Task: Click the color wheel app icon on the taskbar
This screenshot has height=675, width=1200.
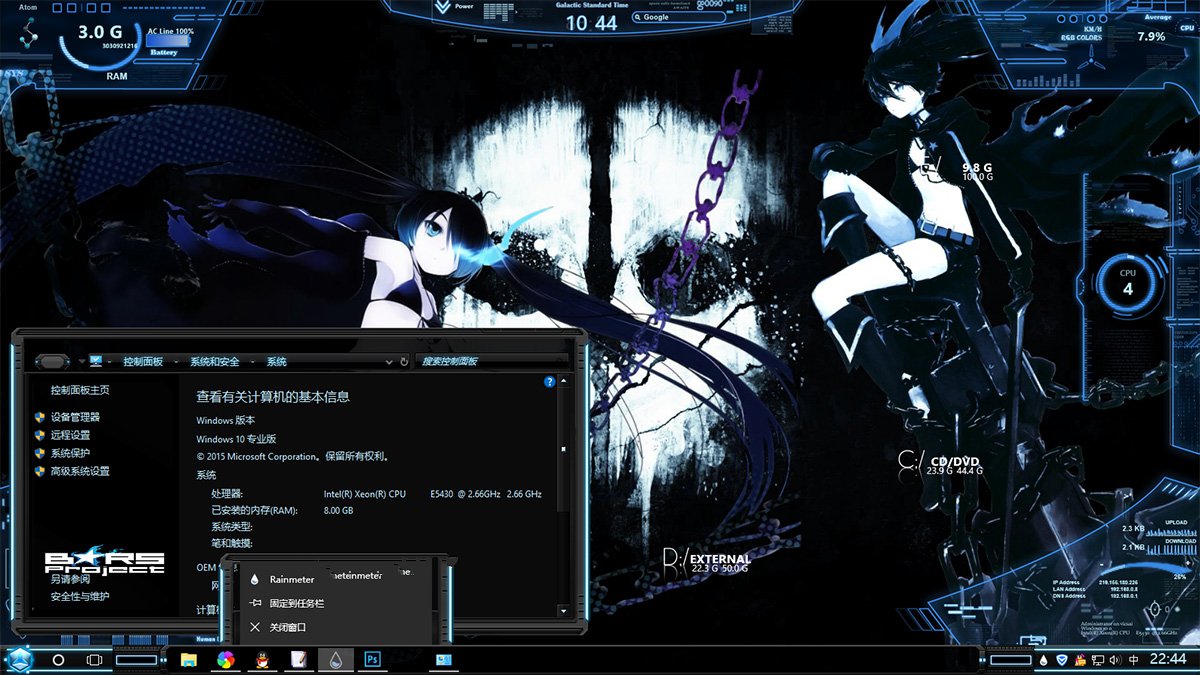Action: [224, 660]
